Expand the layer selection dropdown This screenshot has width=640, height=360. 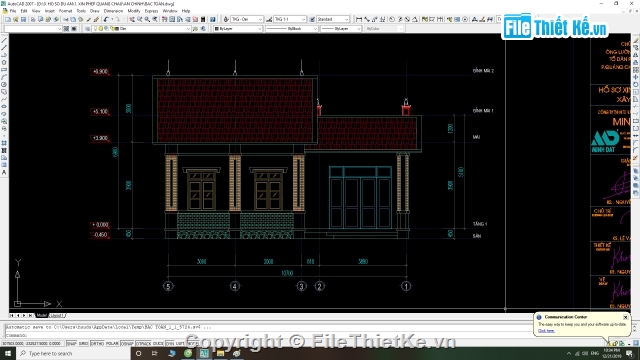coord(141,29)
